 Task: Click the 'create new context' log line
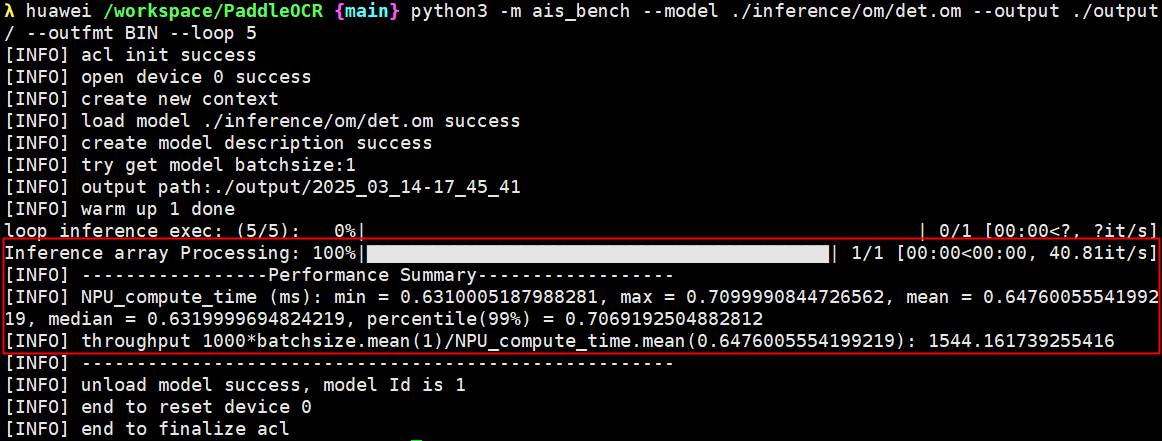point(179,99)
